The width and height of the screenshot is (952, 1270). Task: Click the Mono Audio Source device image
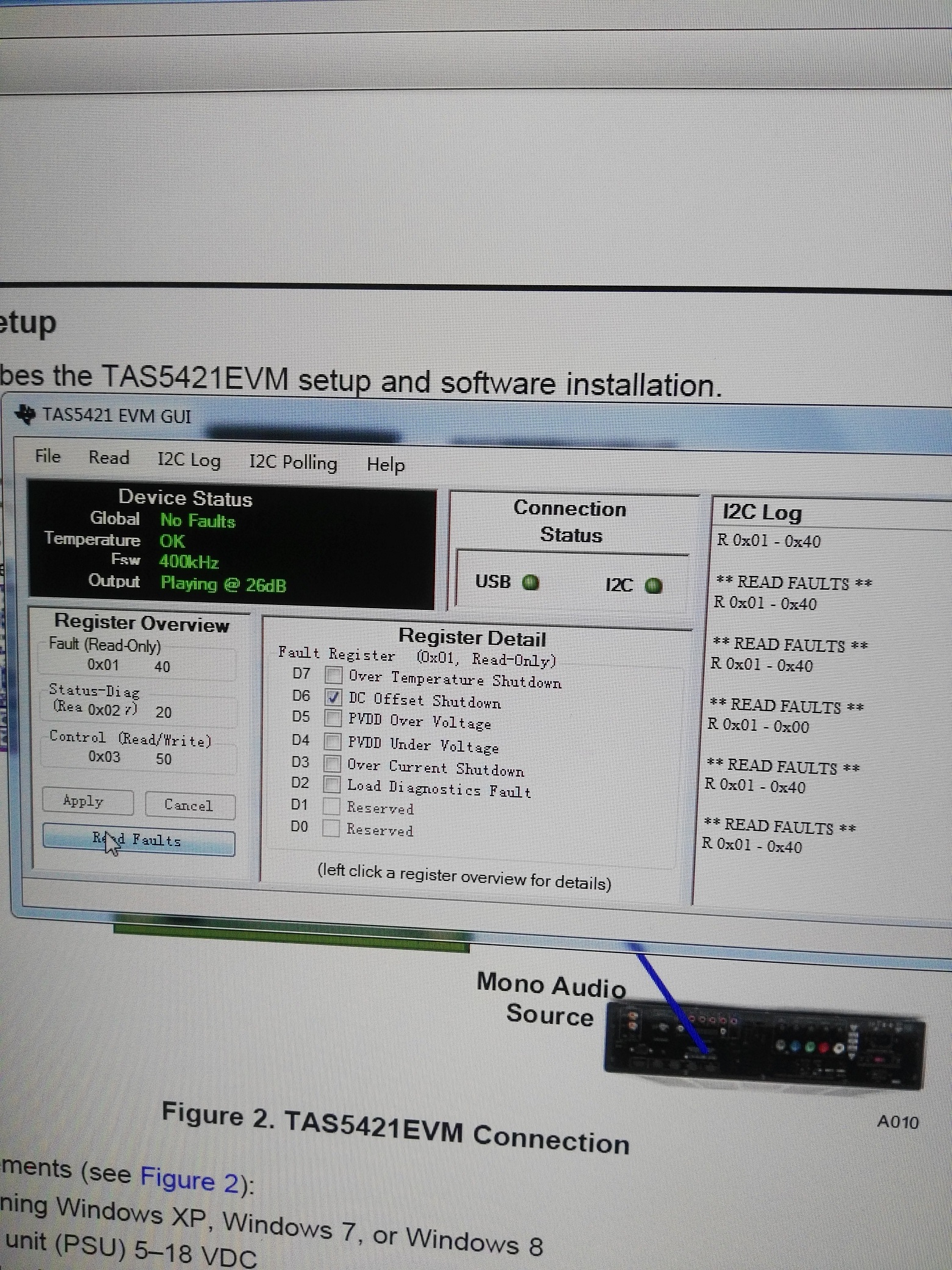(x=765, y=1045)
